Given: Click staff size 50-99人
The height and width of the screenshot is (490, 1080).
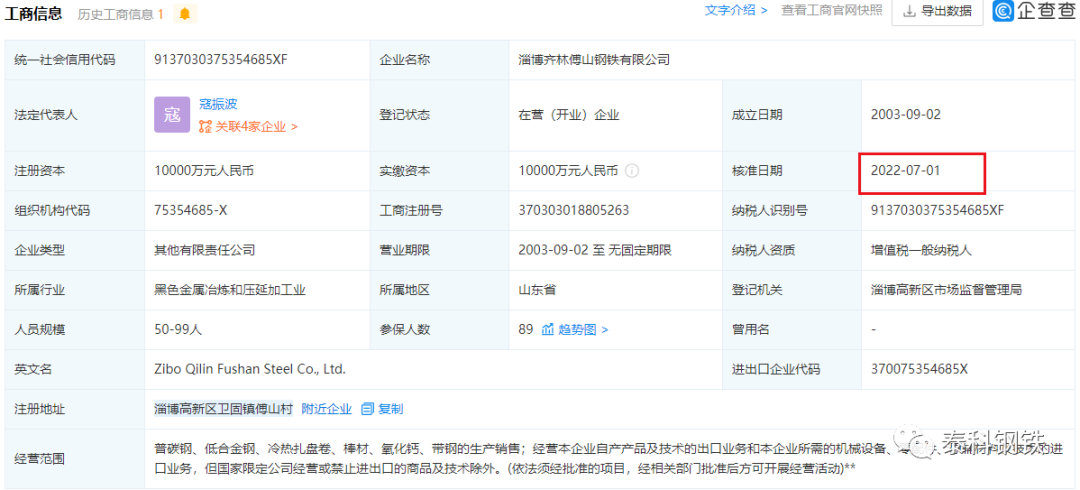Looking at the screenshot, I should pos(178,329).
